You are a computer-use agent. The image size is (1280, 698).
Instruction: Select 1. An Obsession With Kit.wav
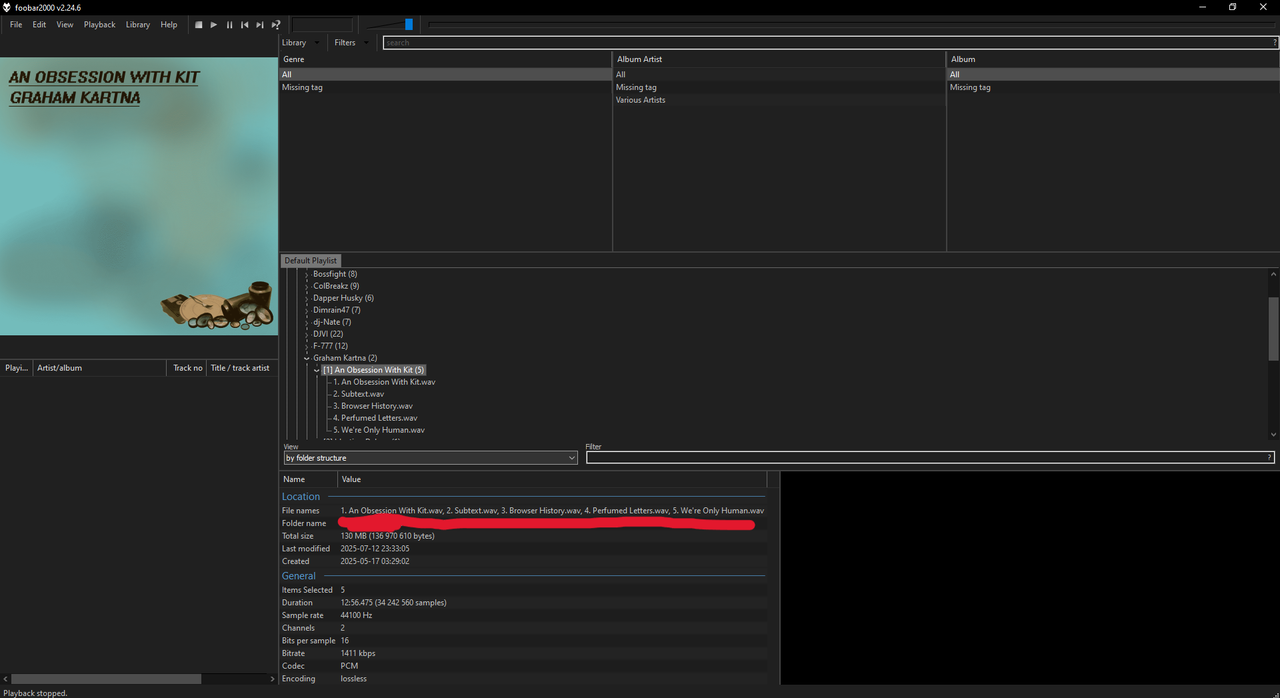(x=384, y=382)
